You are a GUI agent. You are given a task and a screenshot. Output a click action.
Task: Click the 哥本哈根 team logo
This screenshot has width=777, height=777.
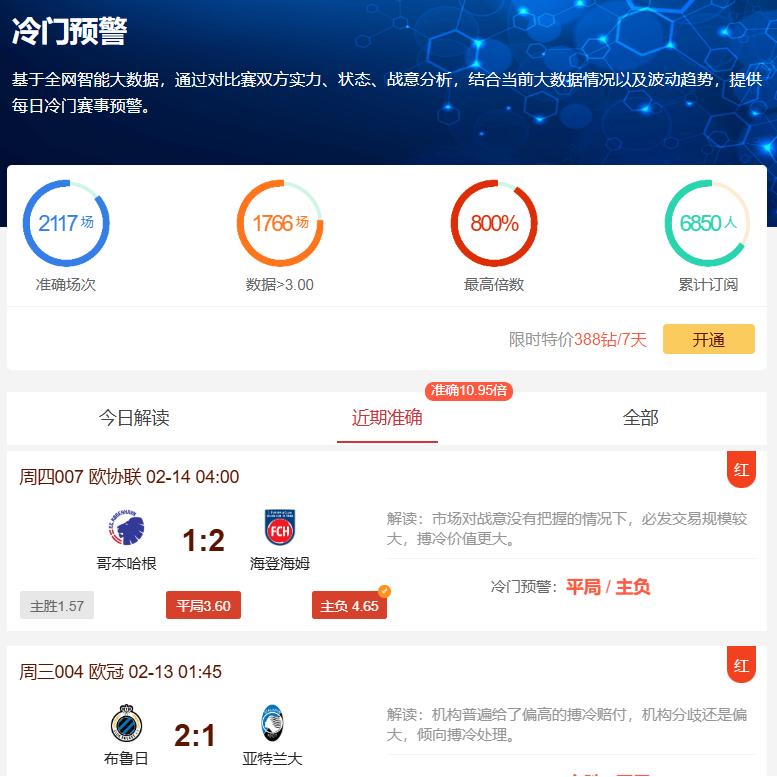point(126,528)
